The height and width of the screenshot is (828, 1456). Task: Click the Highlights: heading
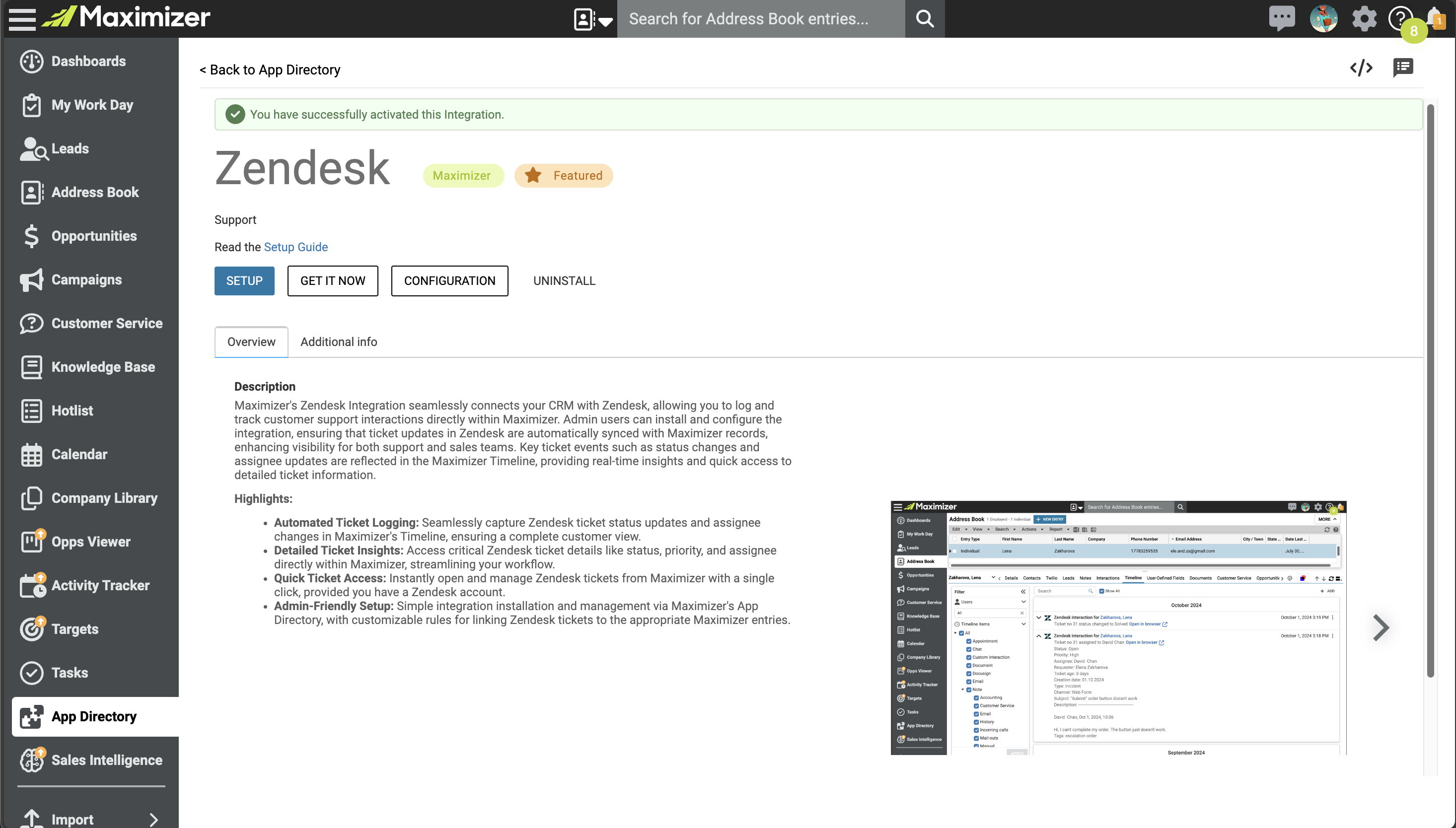pyautogui.click(x=263, y=499)
